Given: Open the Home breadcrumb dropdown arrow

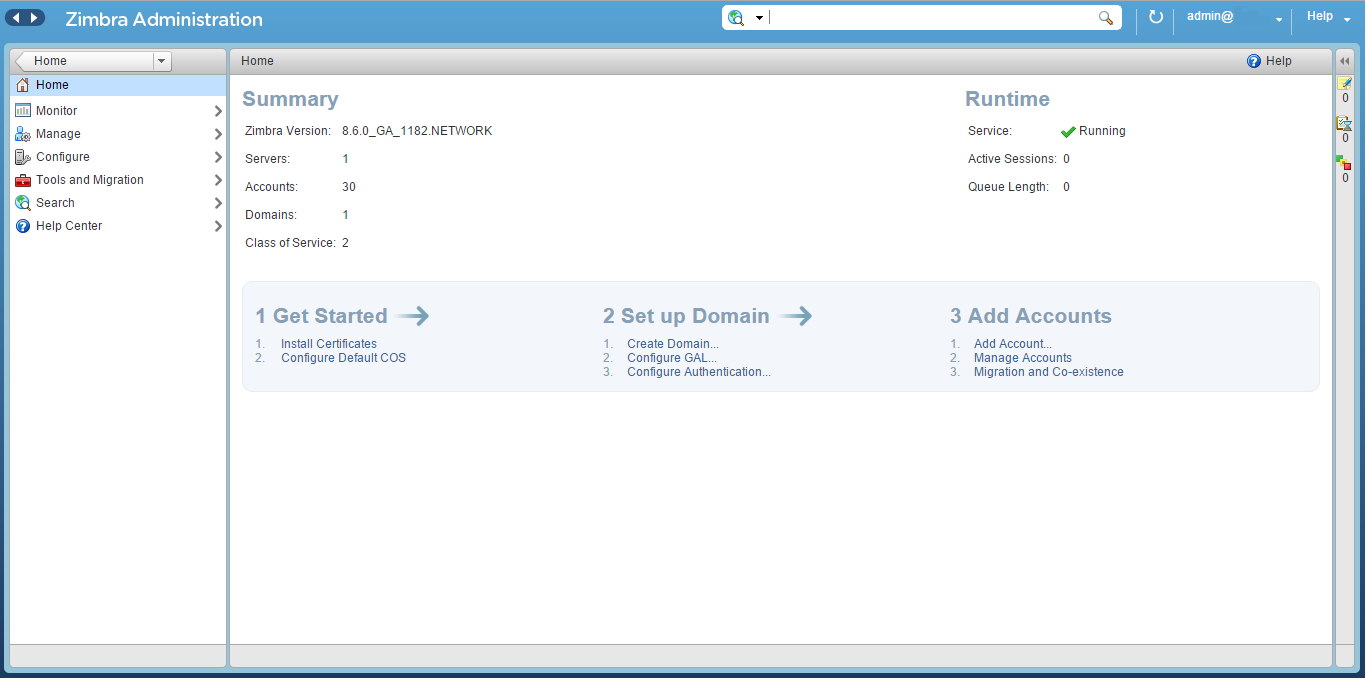Looking at the screenshot, I should coord(162,61).
